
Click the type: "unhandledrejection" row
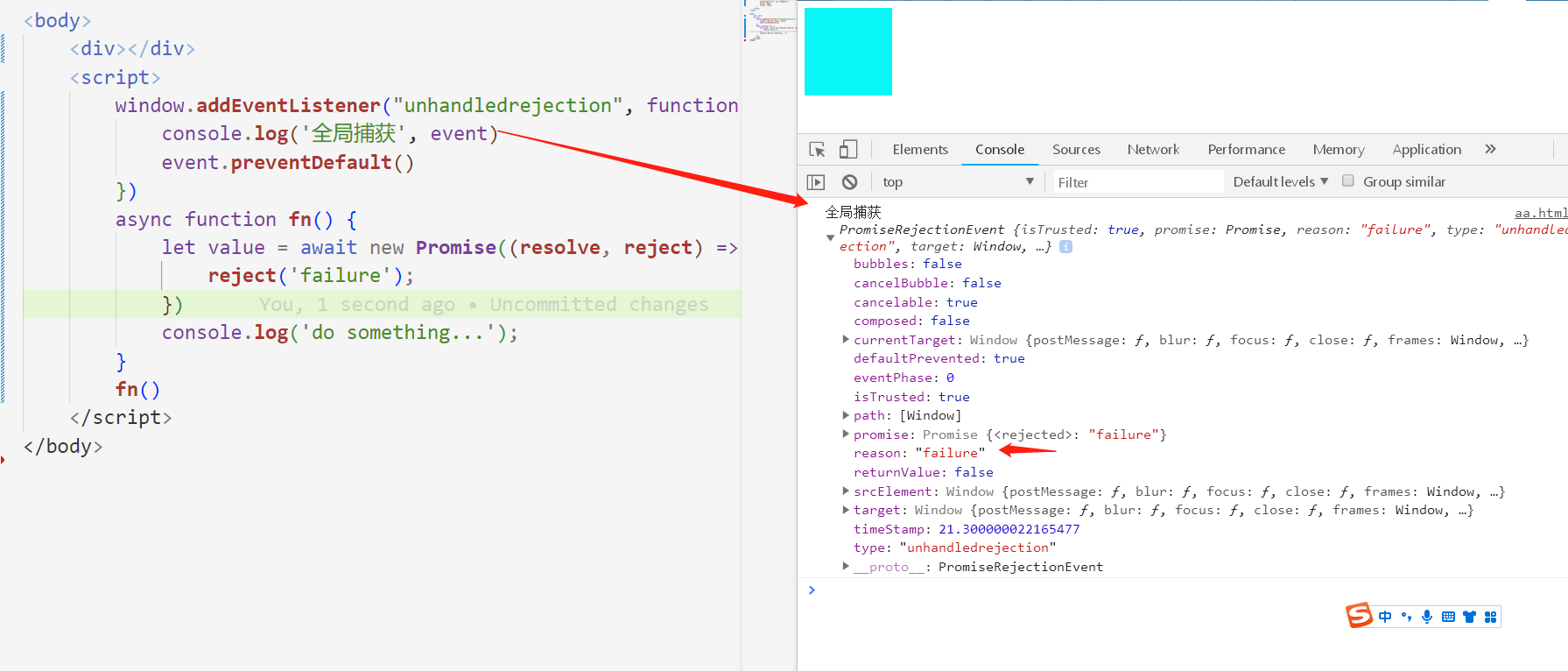955,547
